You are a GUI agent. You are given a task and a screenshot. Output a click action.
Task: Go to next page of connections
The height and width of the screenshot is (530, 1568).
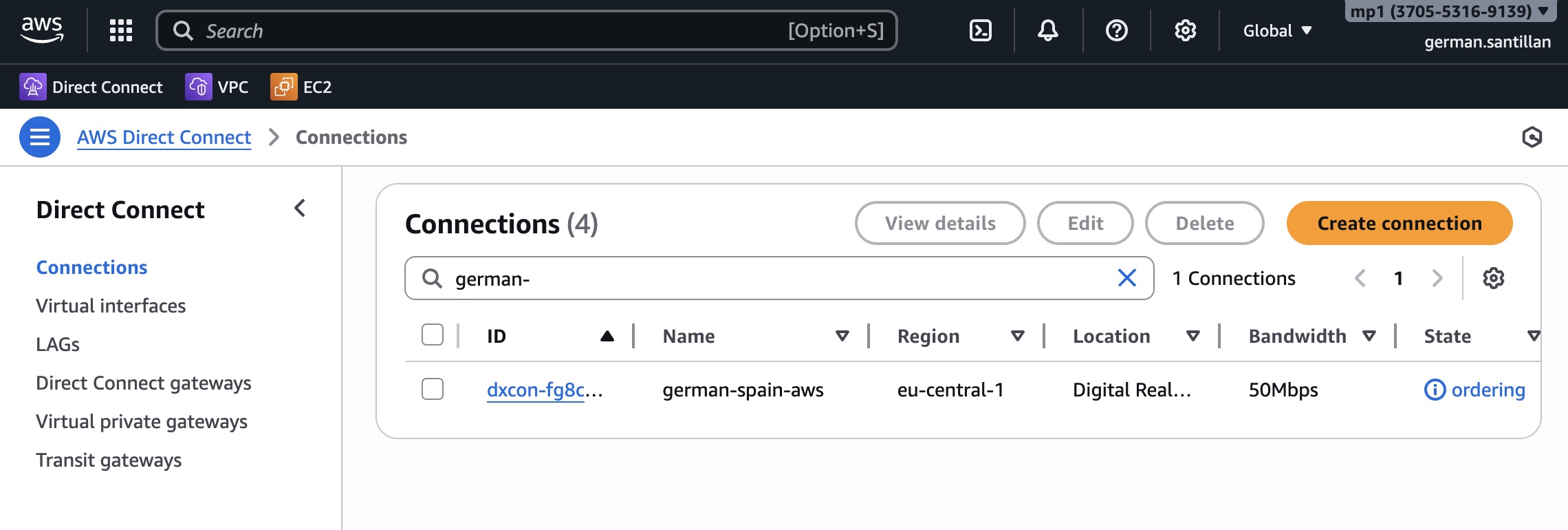[x=1437, y=278]
